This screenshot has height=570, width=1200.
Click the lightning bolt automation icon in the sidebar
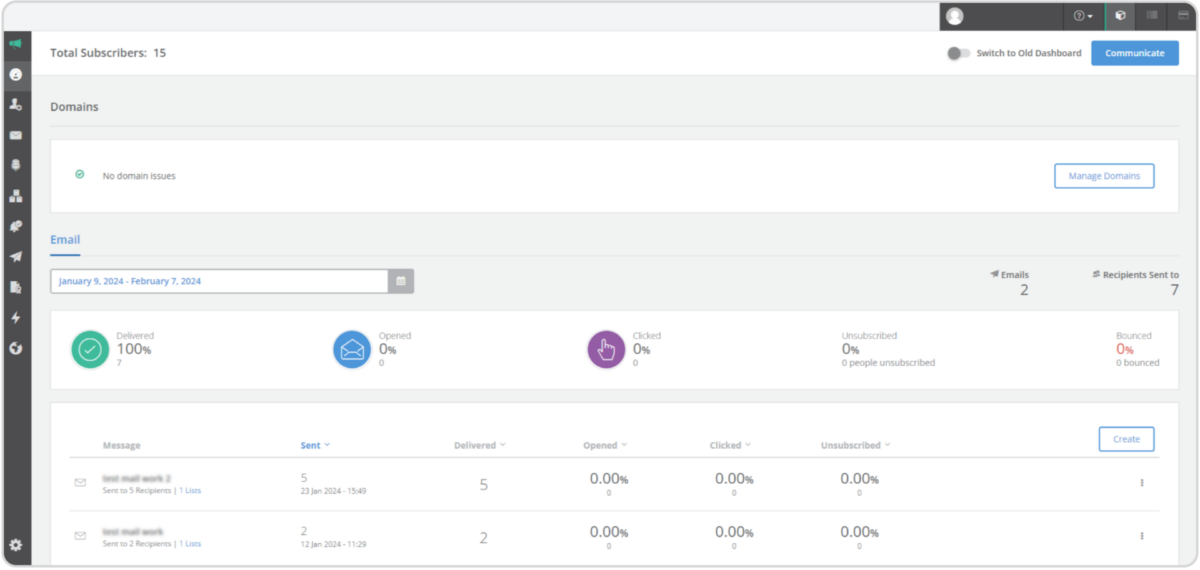coord(15,317)
